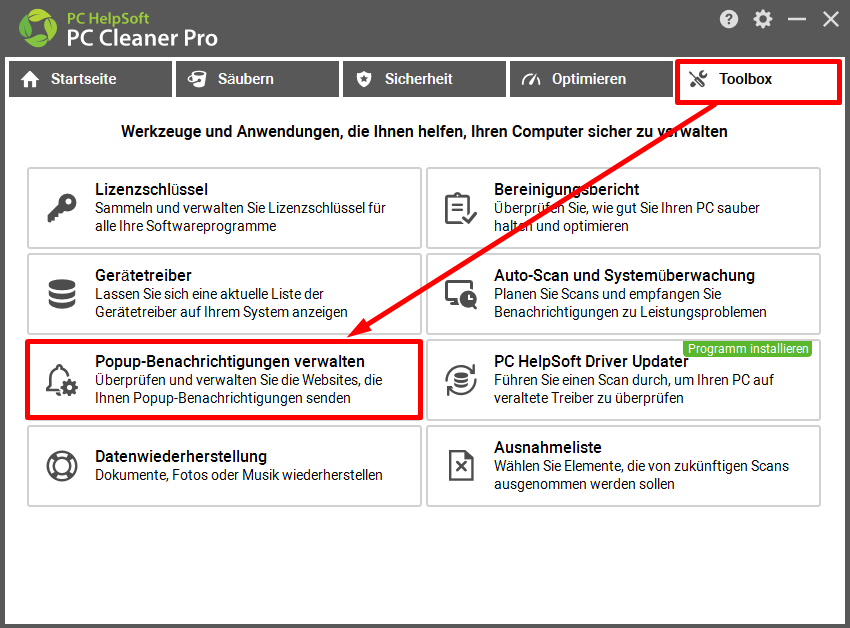This screenshot has height=628, width=850.
Task: Click the lifebuoy icon for Datenwiederherstellung
Action: click(62, 466)
